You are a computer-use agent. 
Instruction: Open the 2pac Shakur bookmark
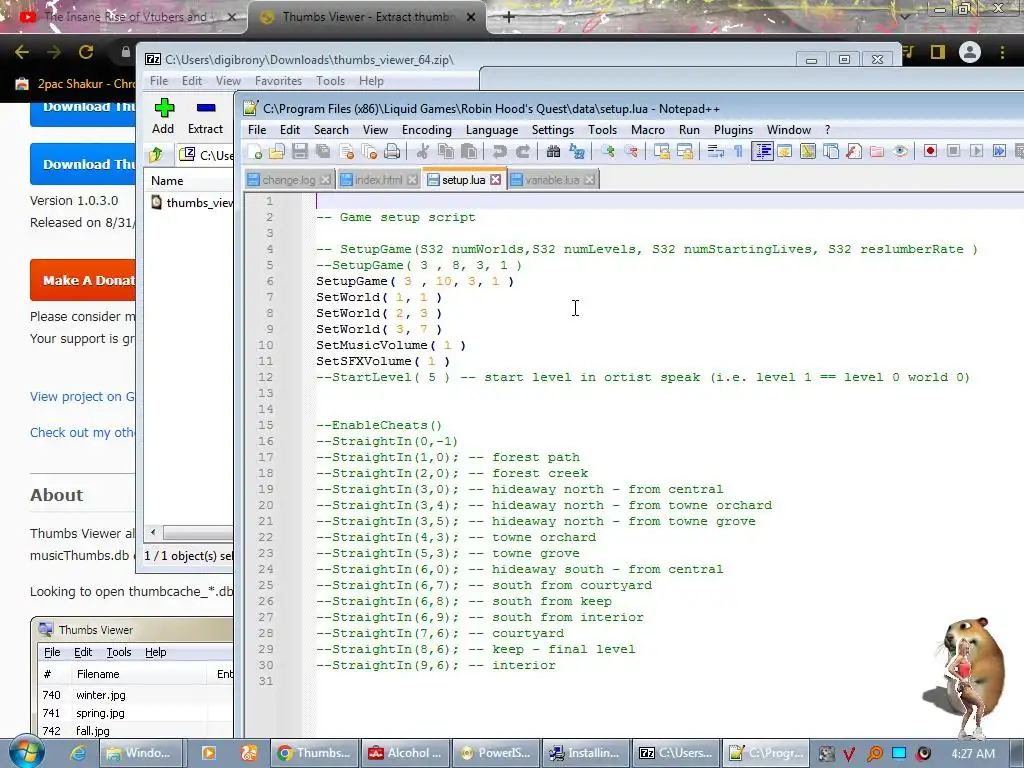tap(74, 84)
